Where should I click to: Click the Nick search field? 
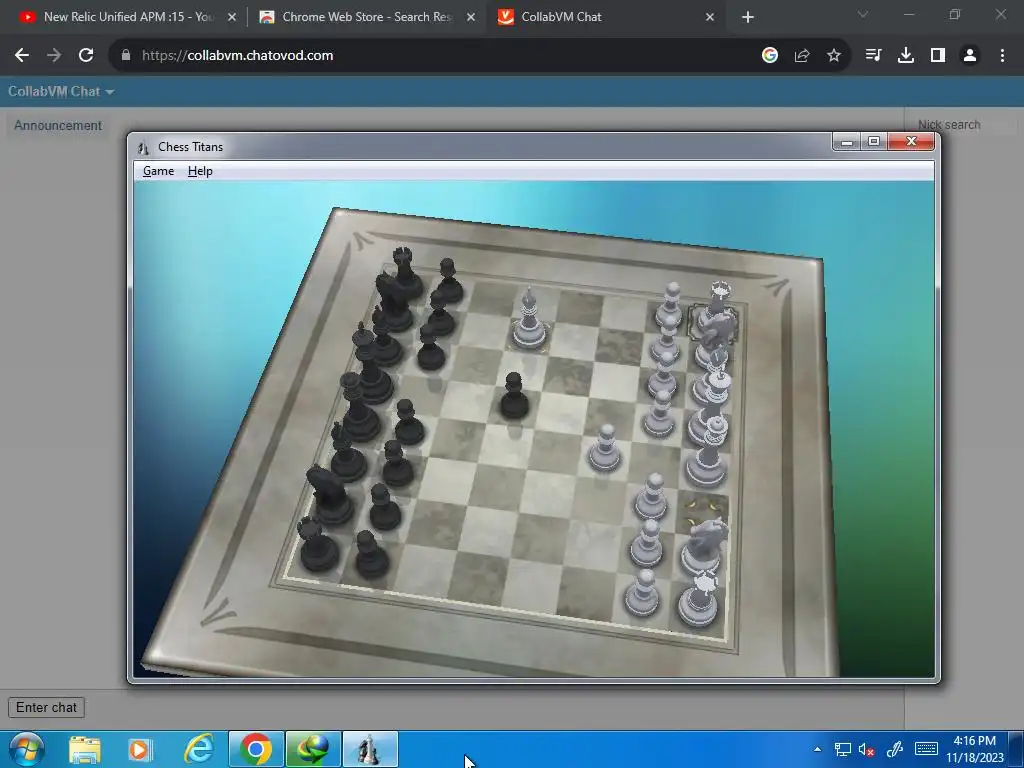pos(967,125)
